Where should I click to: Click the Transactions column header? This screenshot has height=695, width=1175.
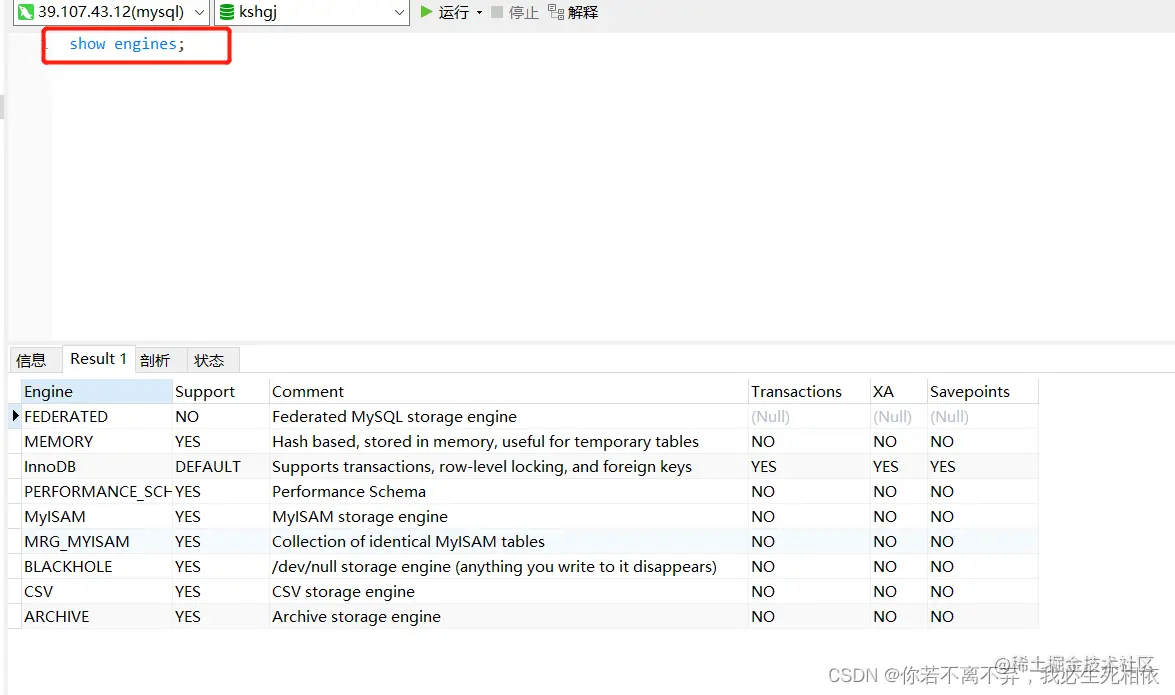809,391
